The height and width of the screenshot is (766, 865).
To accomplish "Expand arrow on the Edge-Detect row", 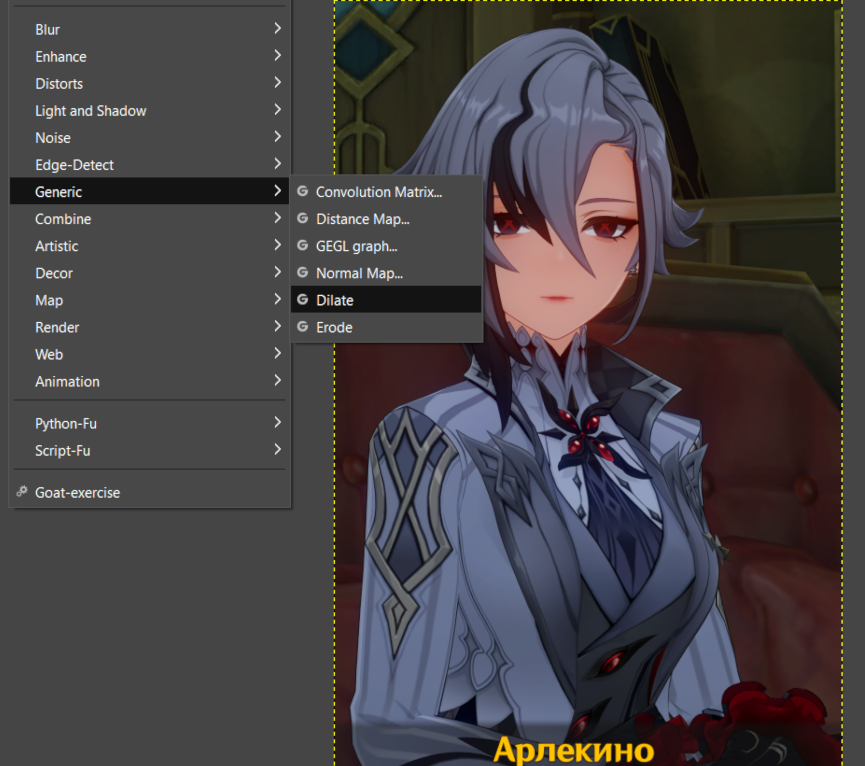I will [x=277, y=163].
